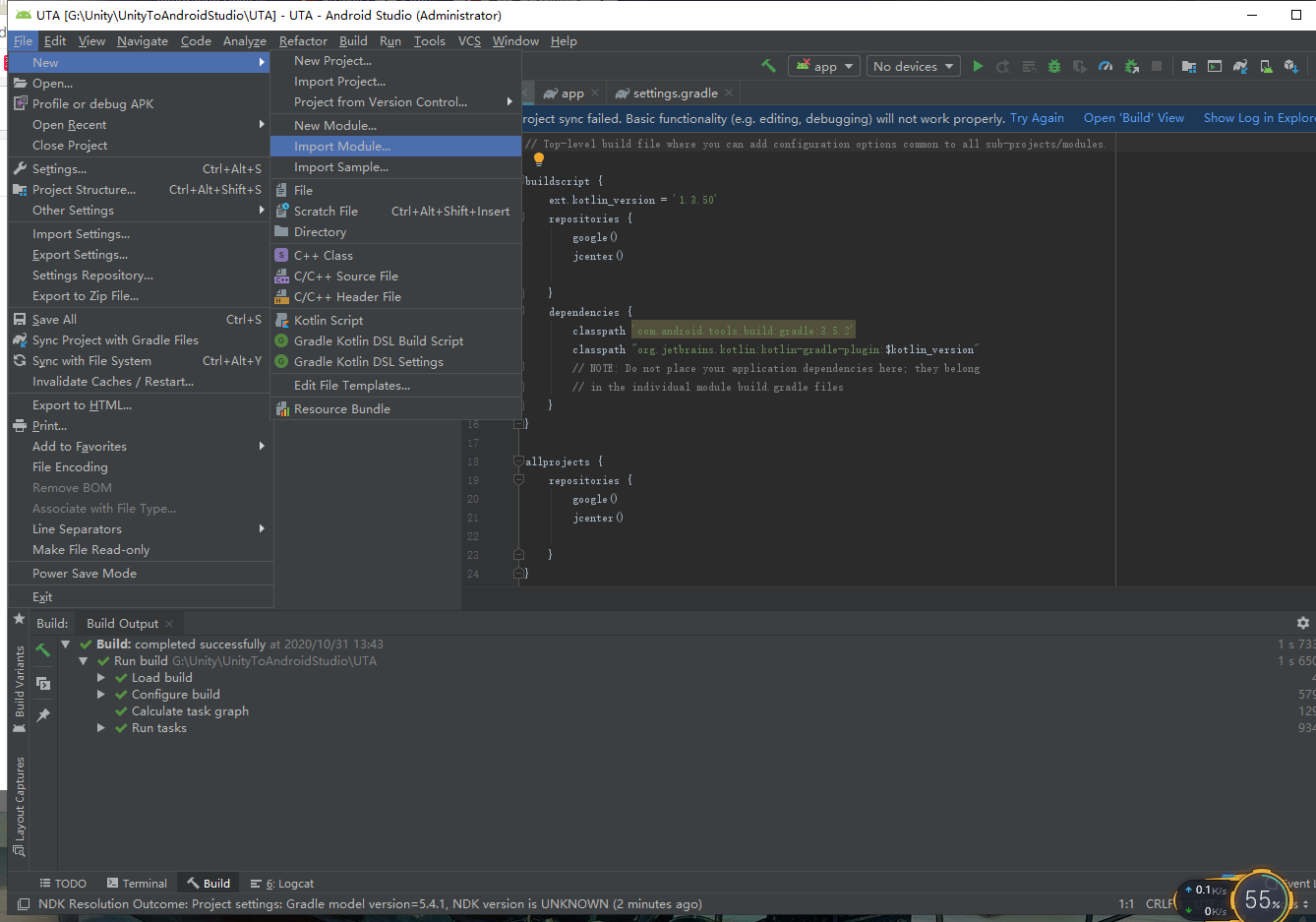
Task: Click the Attach Debugger to Android Process icon
Action: point(1131,66)
